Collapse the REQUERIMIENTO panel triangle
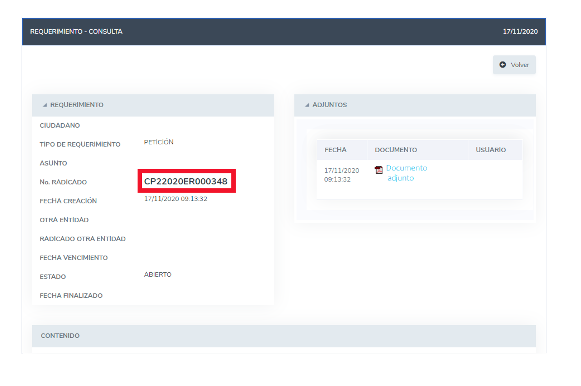Image resolution: width=581 pixels, height=386 pixels. [x=45, y=105]
